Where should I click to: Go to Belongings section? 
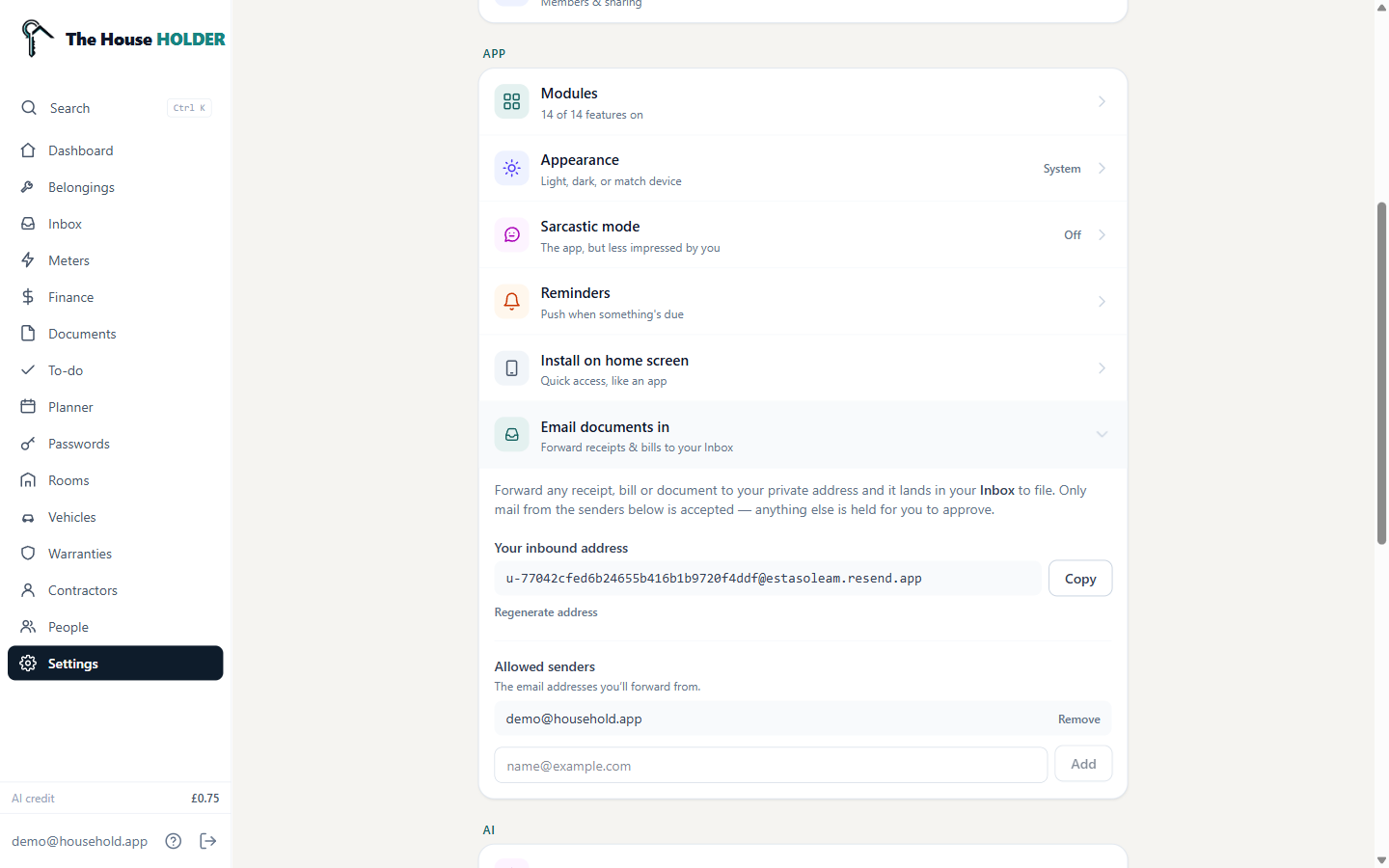click(x=116, y=187)
